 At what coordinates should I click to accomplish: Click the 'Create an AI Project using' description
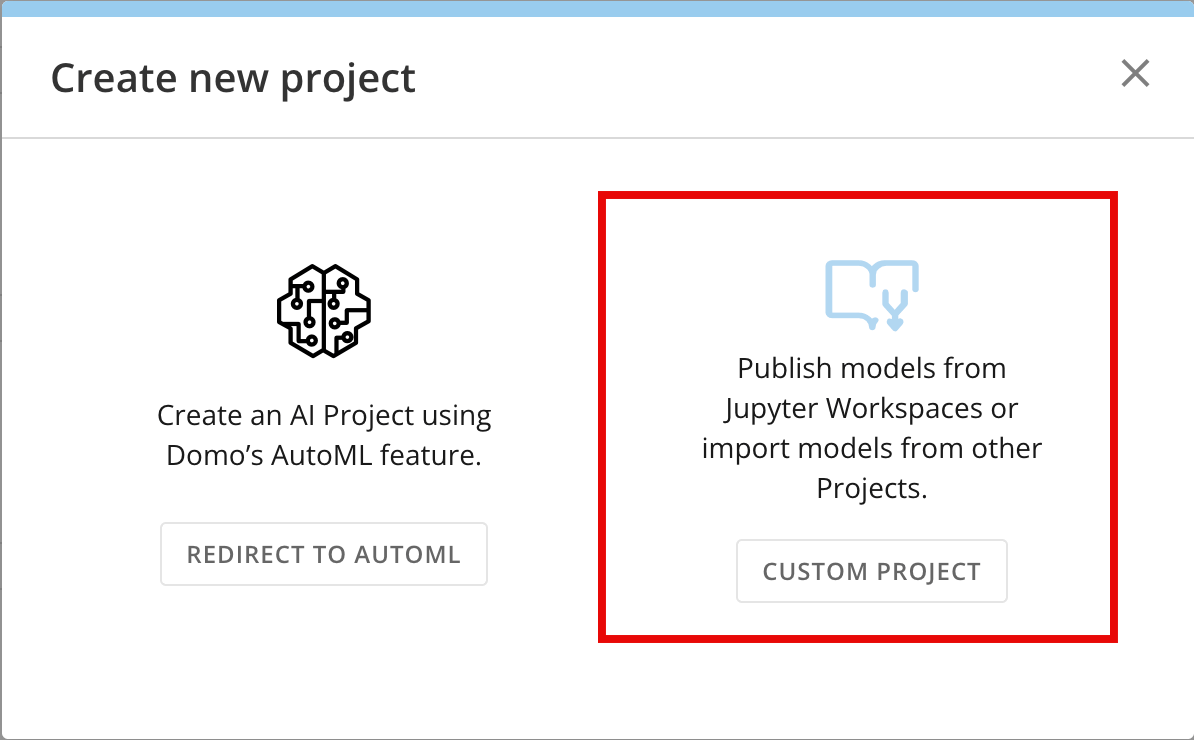tap(324, 435)
